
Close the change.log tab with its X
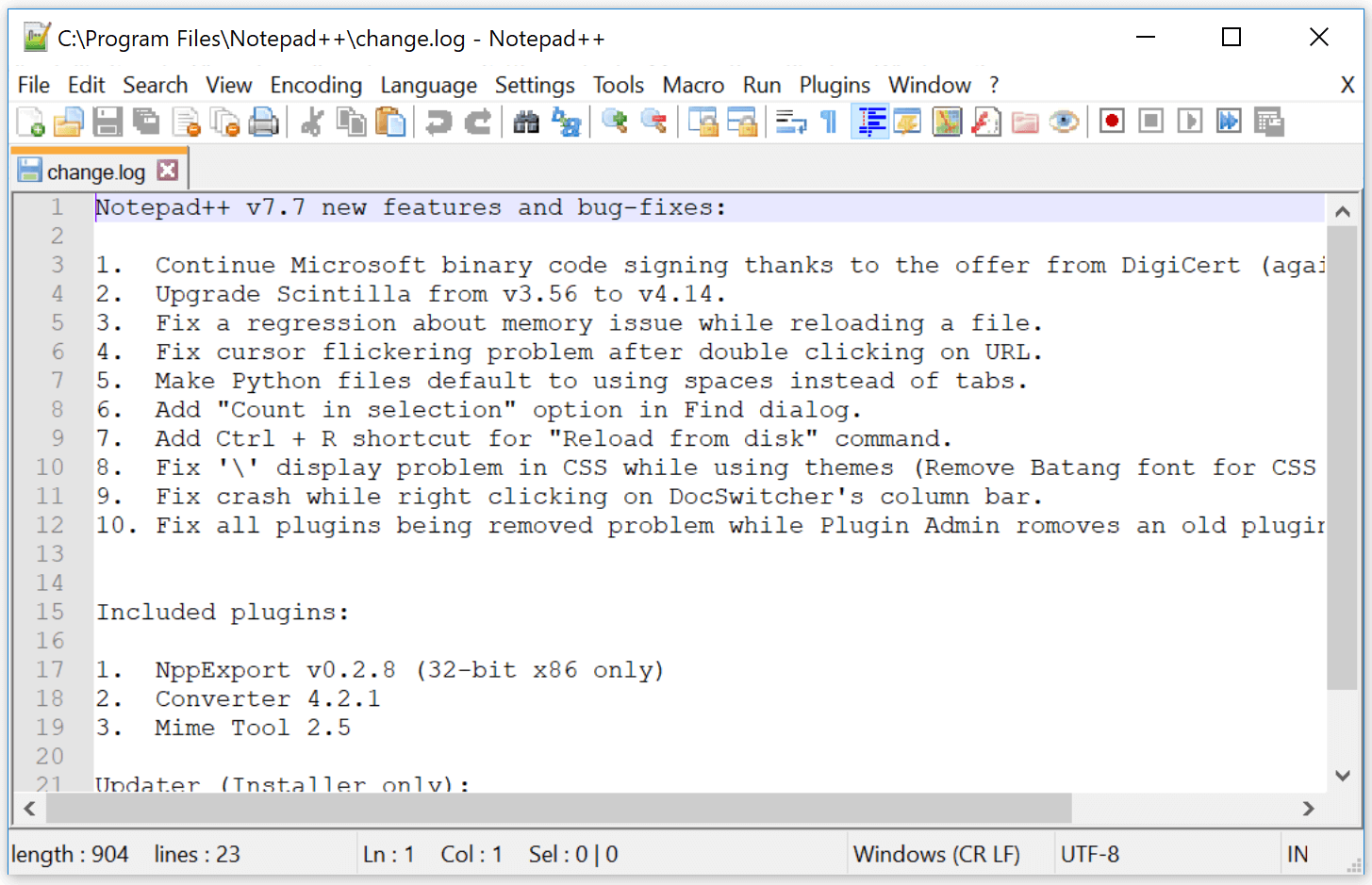pos(166,171)
